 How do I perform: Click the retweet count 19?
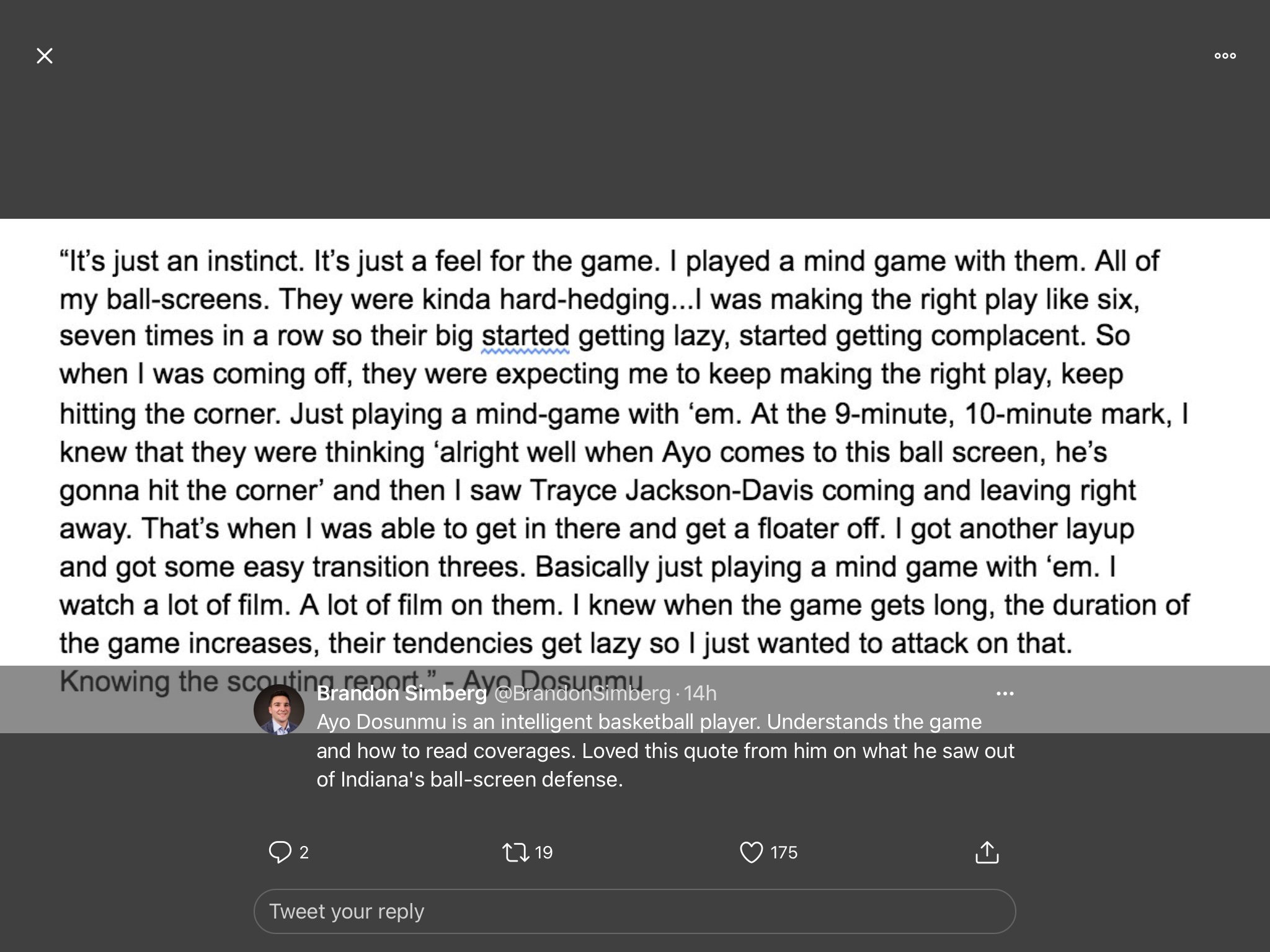(x=543, y=852)
